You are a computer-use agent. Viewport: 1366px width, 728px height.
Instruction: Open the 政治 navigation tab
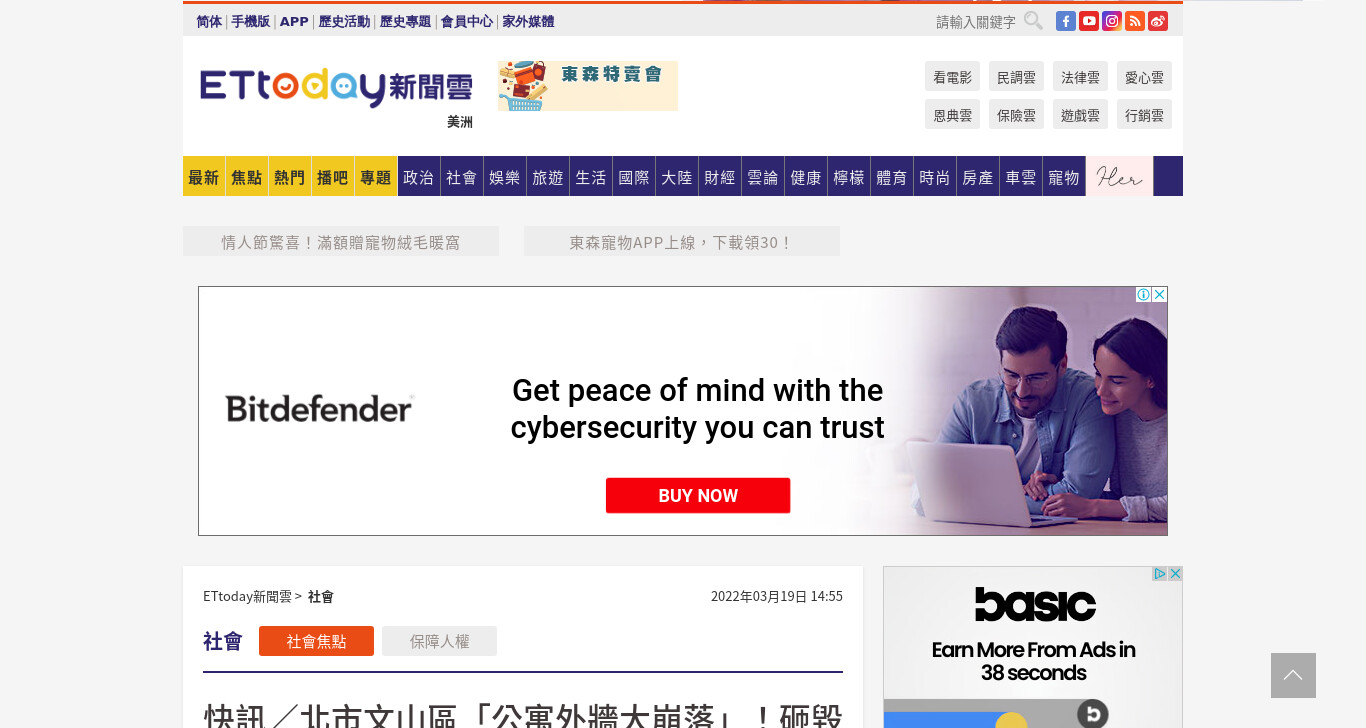tap(419, 176)
